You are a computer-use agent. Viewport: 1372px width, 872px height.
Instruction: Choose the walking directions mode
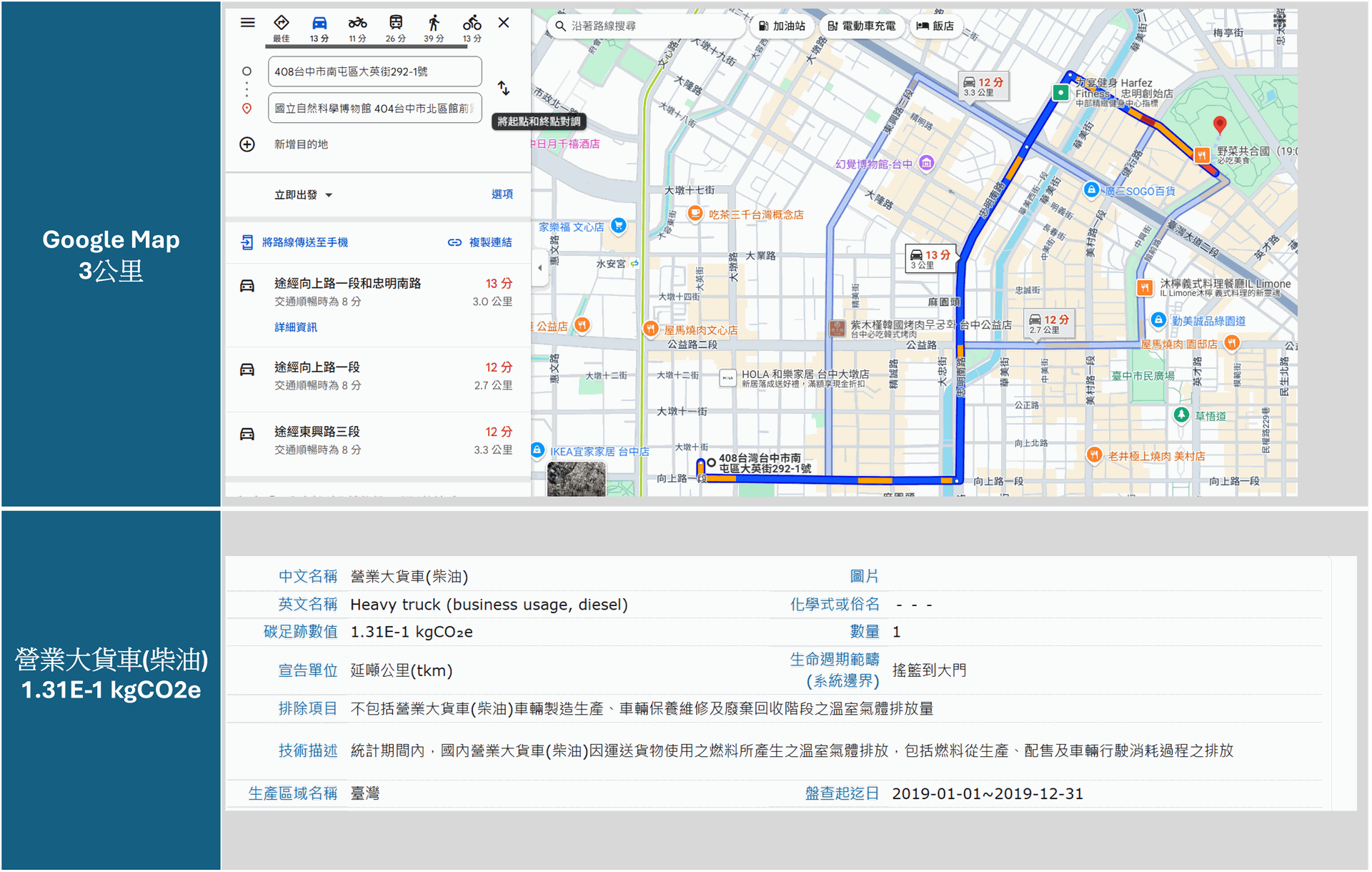tap(434, 23)
